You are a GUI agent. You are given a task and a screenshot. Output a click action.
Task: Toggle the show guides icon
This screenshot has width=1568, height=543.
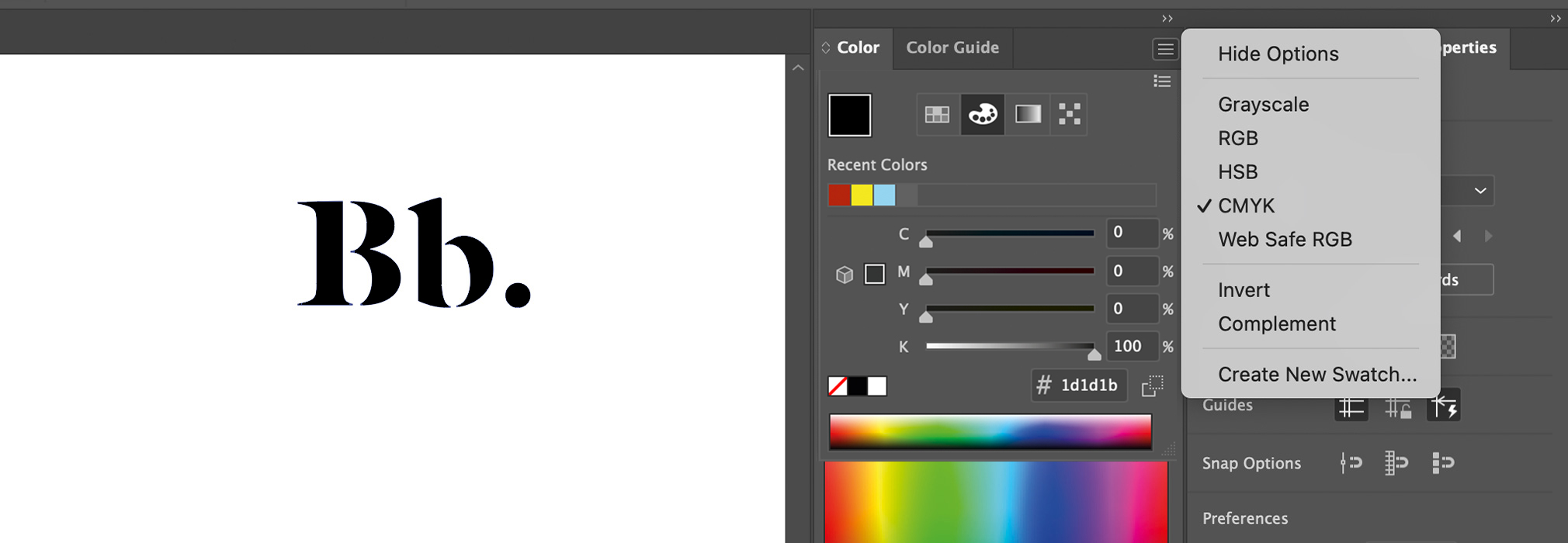(x=1351, y=406)
